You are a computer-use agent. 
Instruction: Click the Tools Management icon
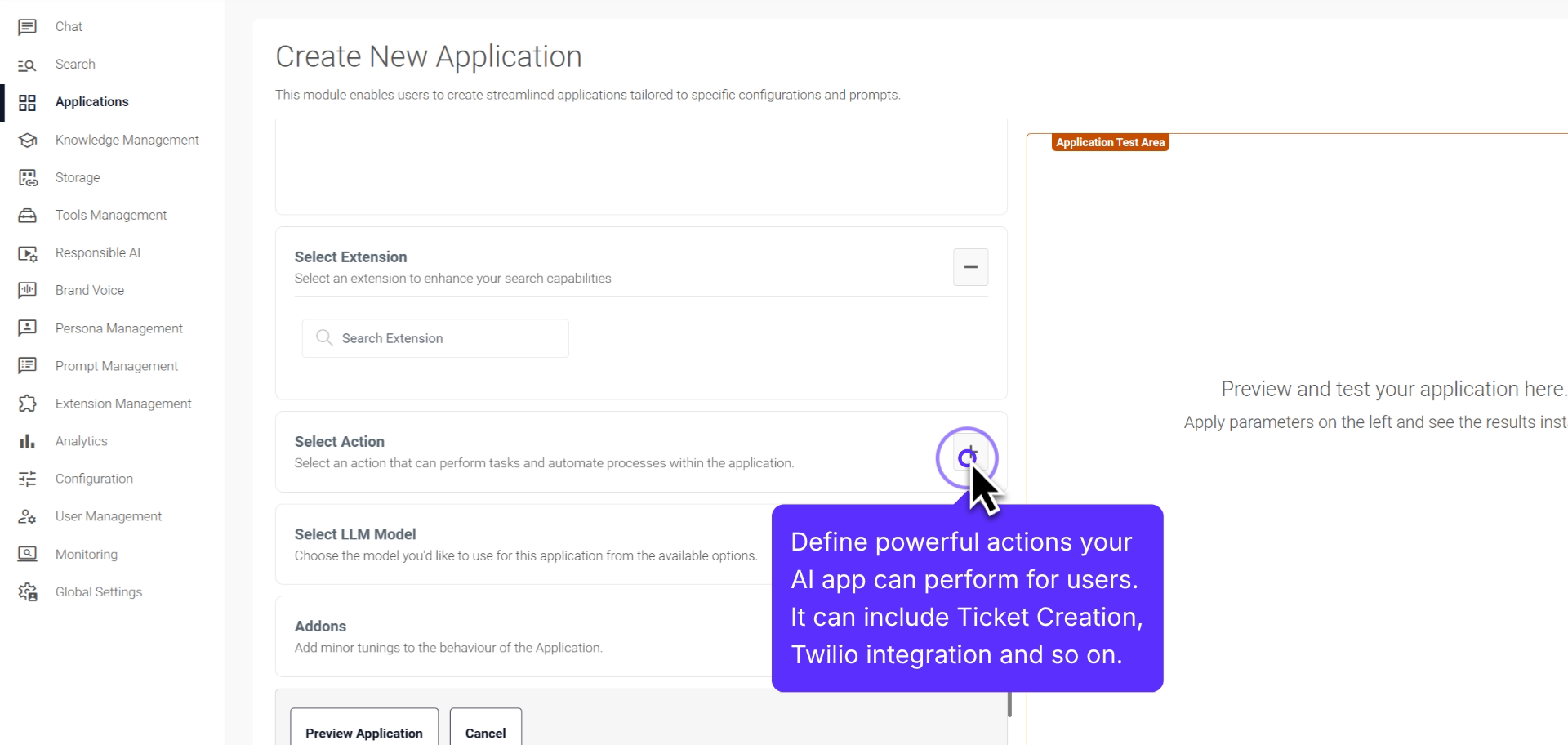click(x=28, y=215)
